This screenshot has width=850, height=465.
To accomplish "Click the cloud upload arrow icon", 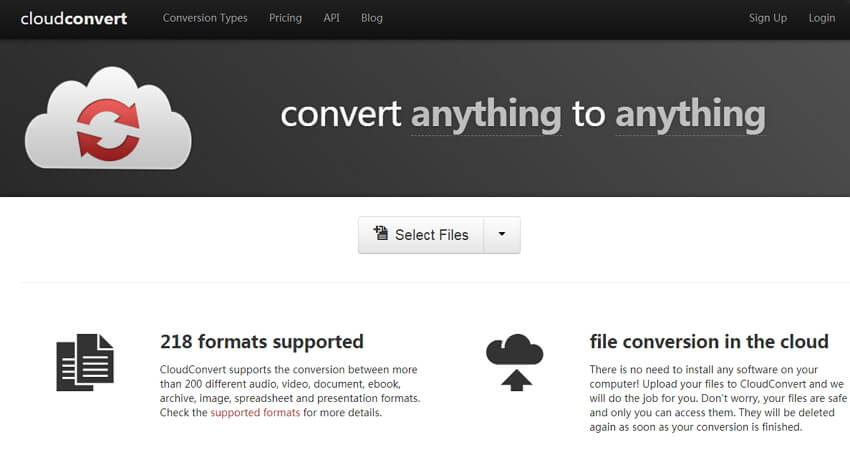I will point(514,362).
